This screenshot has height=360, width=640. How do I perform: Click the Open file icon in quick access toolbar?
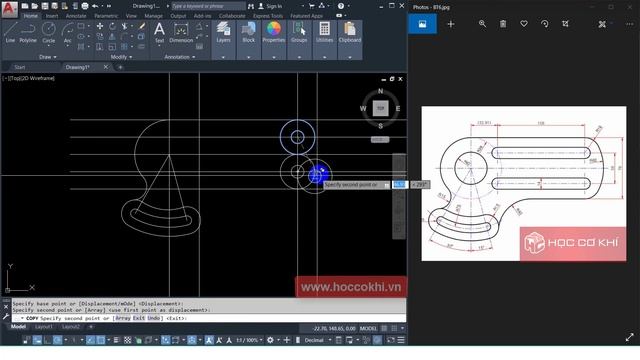[x=35, y=6]
